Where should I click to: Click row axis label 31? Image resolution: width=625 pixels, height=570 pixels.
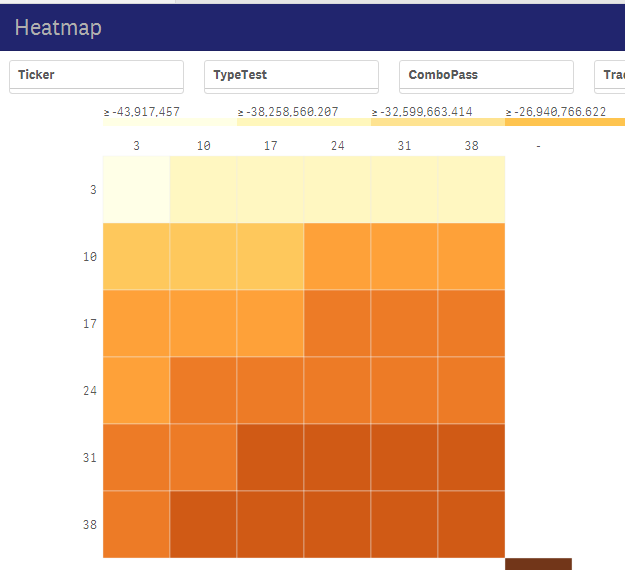[89, 457]
